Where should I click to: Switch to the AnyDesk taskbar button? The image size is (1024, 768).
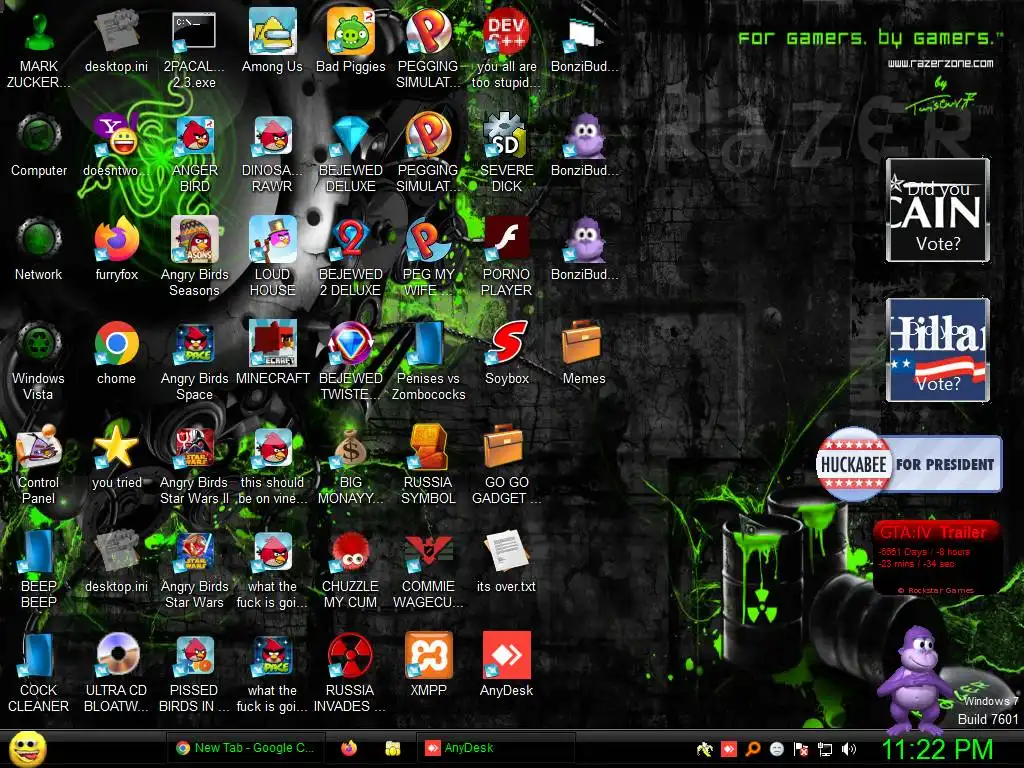point(494,748)
